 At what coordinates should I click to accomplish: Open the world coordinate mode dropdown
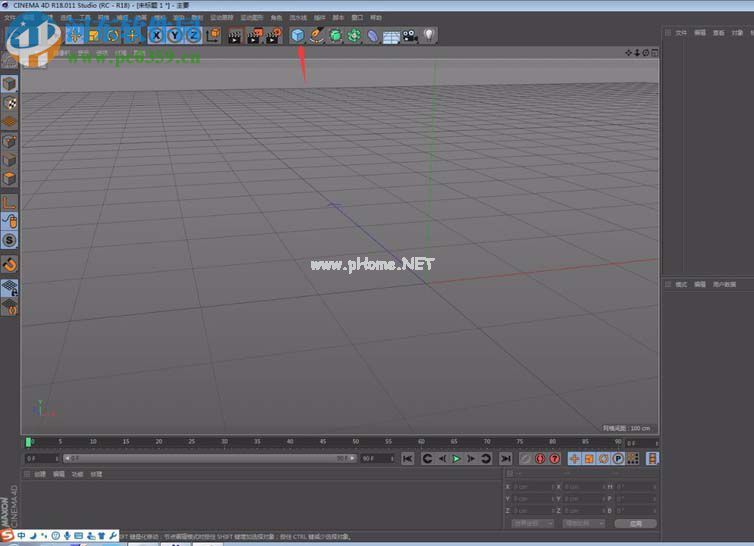[530, 523]
